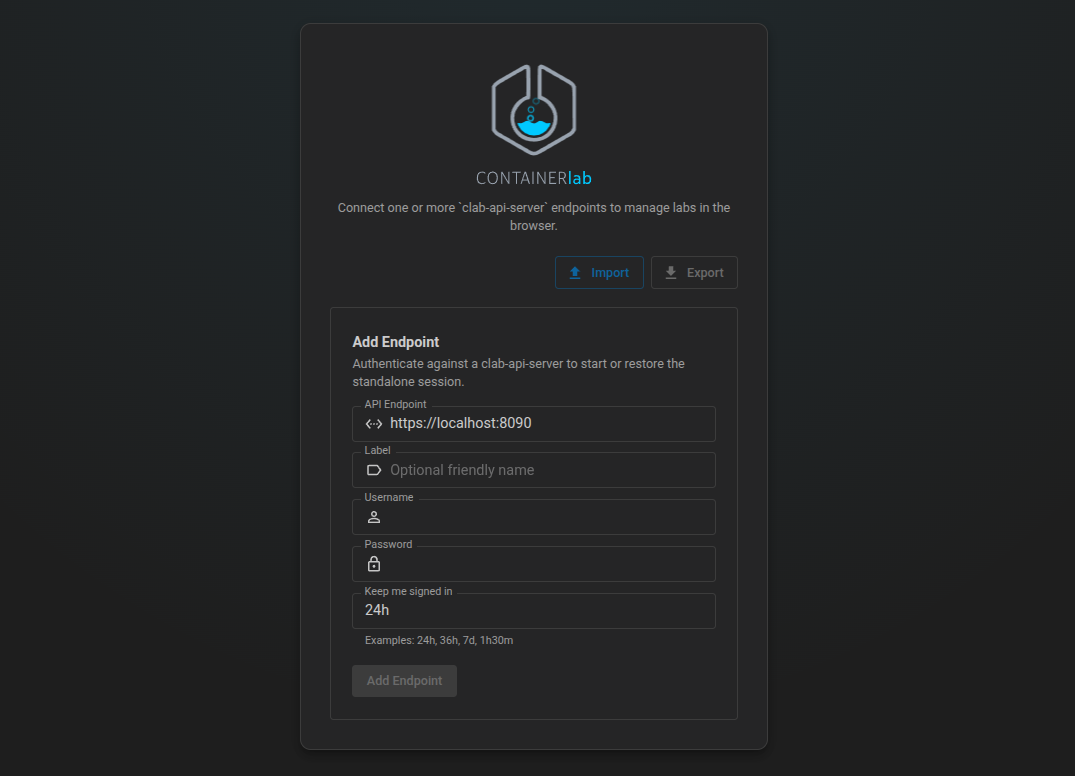Click the API Endpoint link icon

374,424
